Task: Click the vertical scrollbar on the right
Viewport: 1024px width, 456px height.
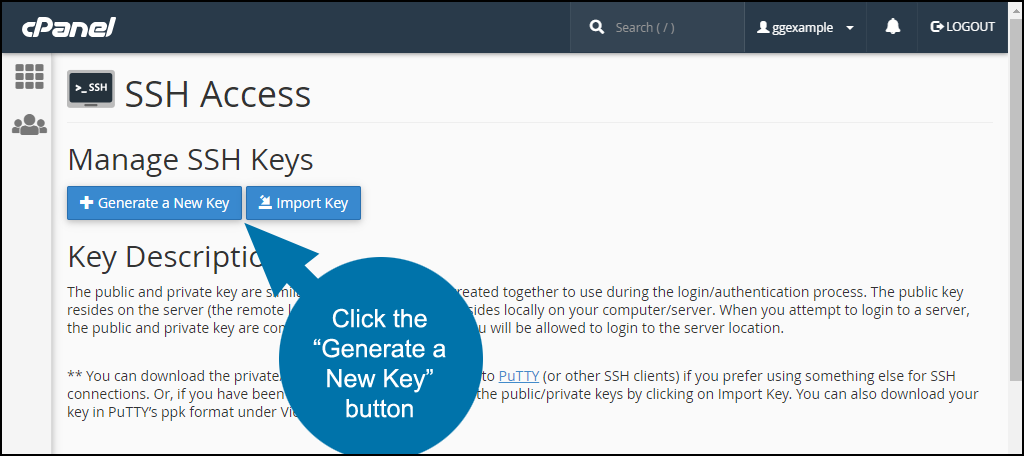Action: click(x=1016, y=216)
